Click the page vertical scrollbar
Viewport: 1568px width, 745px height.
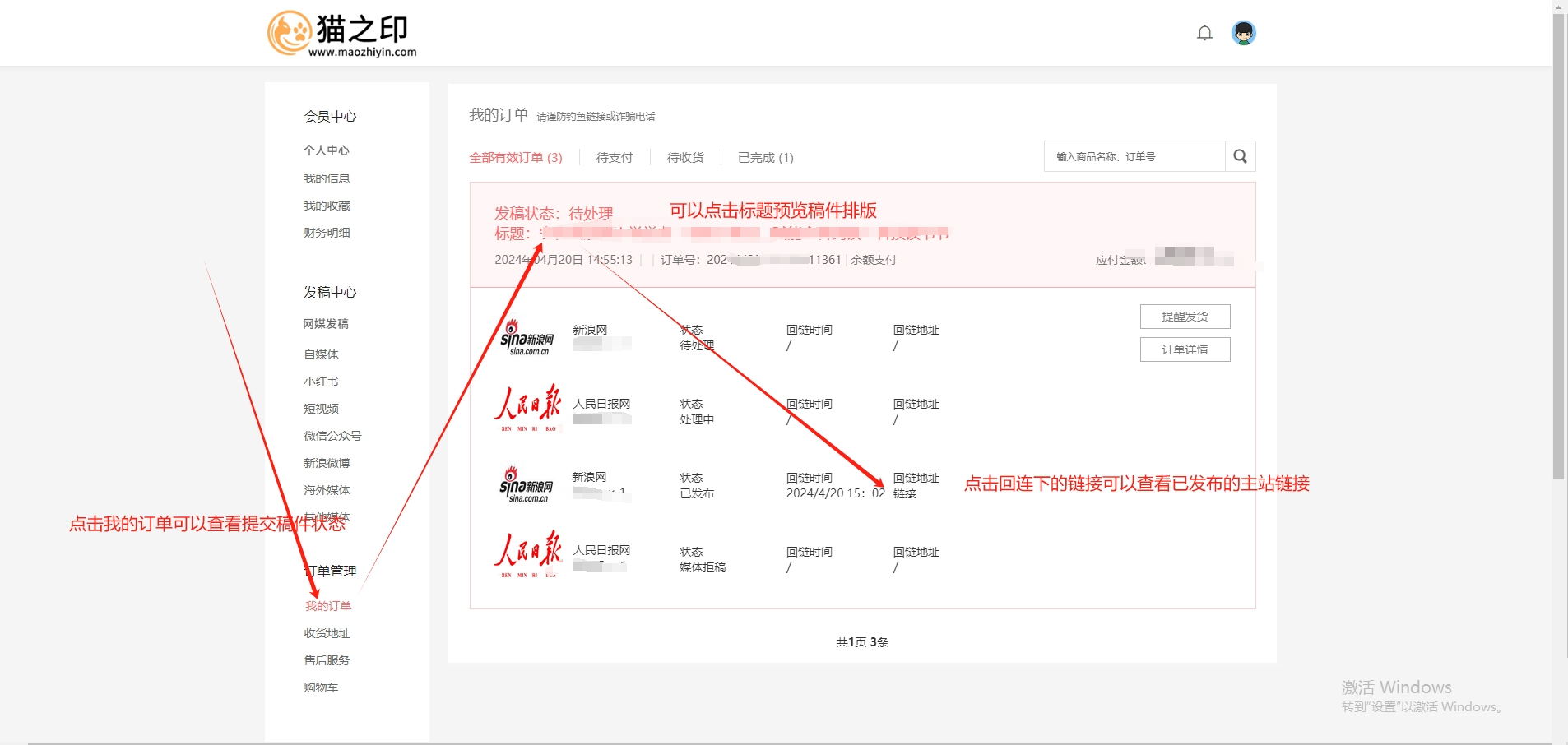1558,247
